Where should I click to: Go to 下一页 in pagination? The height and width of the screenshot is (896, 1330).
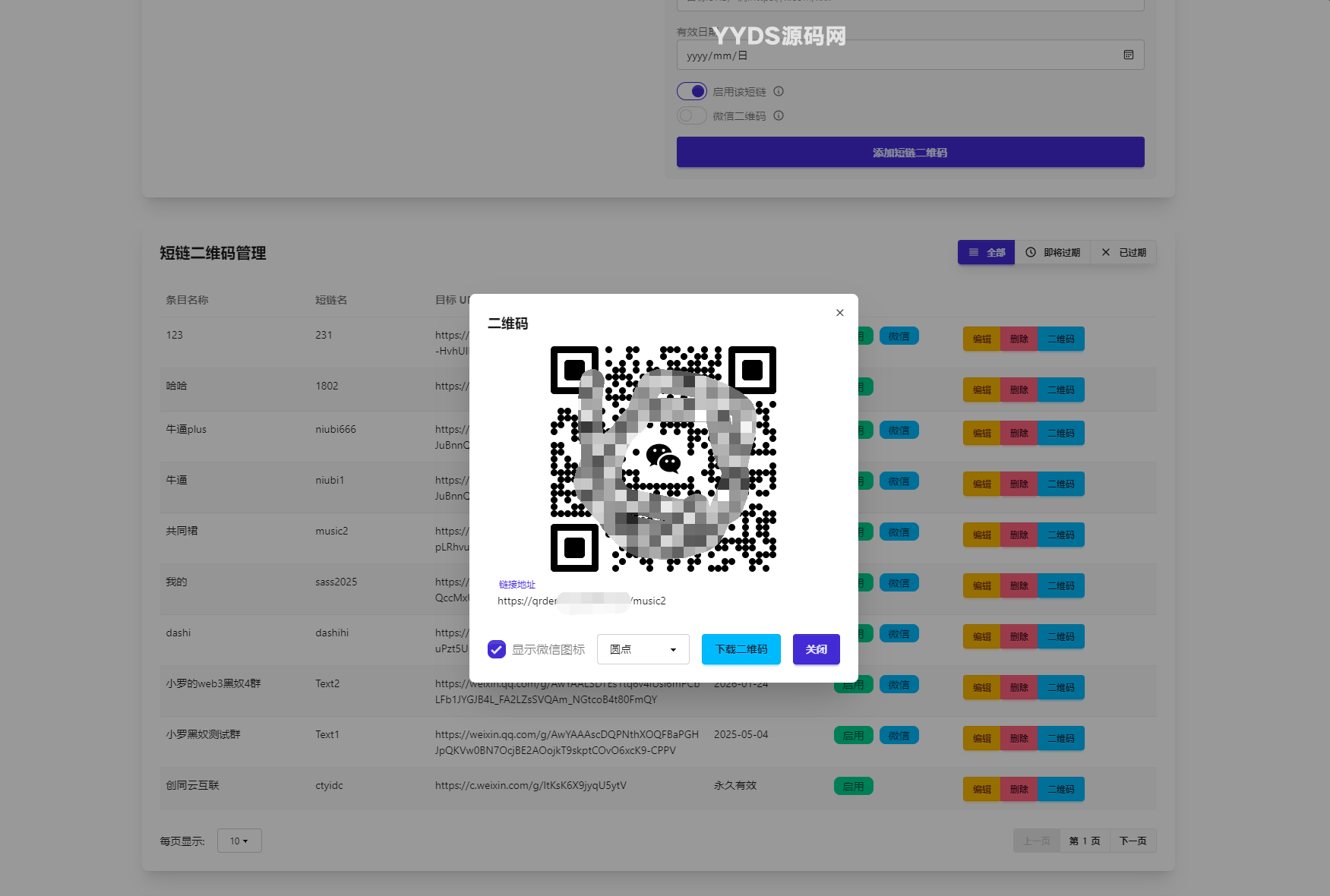click(x=1133, y=841)
